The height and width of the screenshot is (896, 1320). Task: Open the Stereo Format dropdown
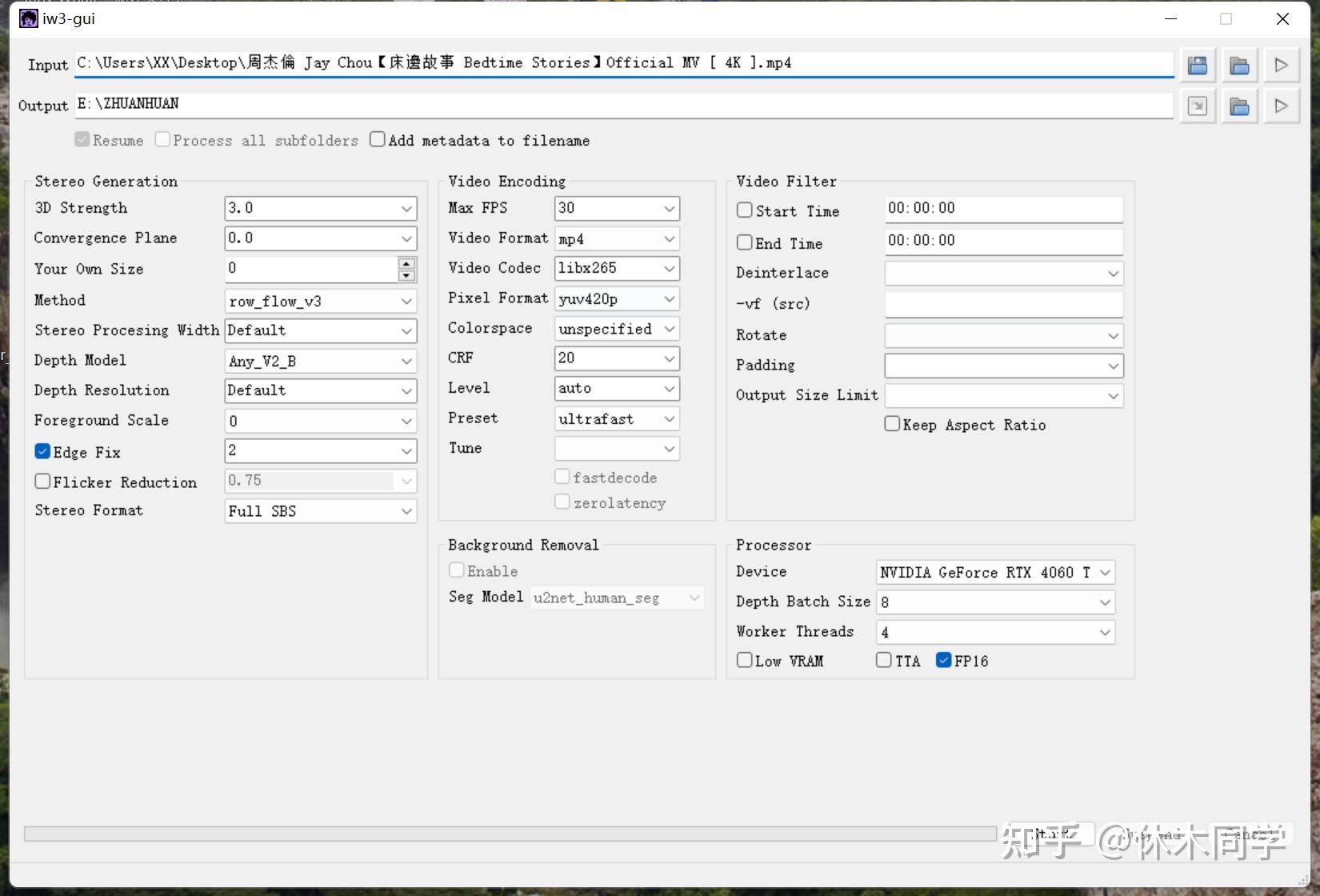(x=321, y=511)
